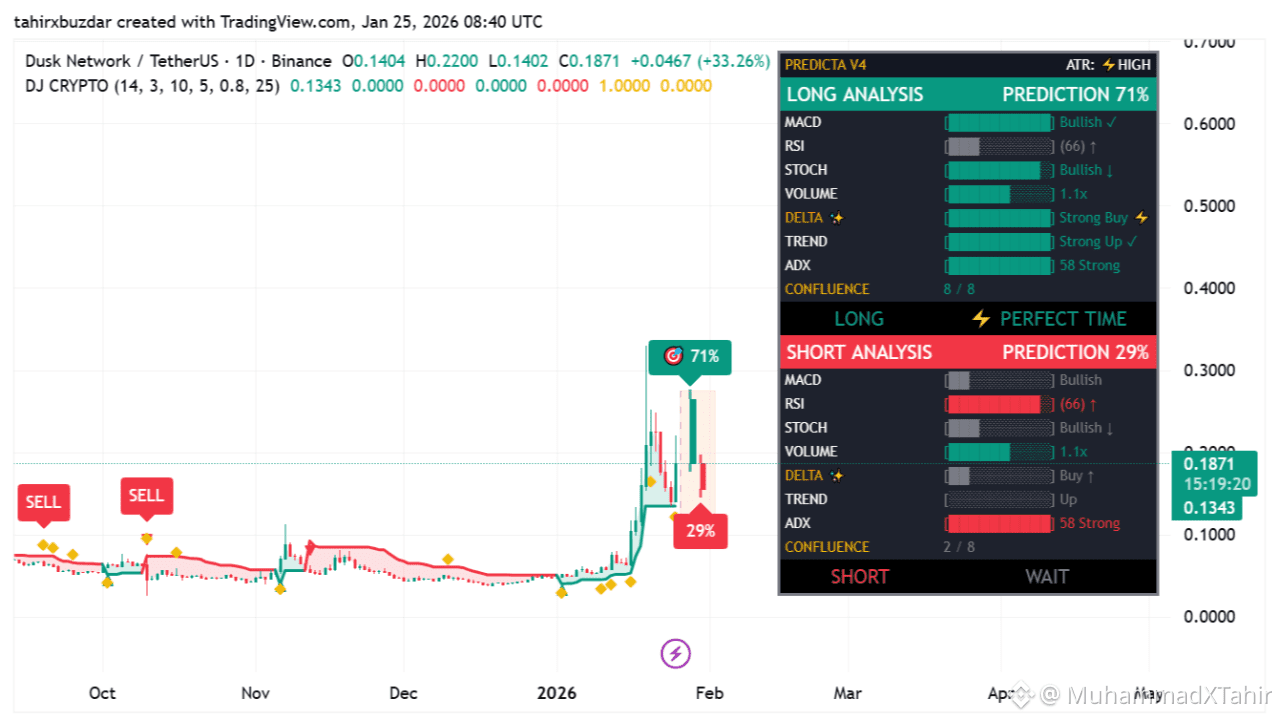Viewport: 1280px width, 720px height.
Task: Click the 15:19:20 bar countdown
Action: tap(1216, 484)
